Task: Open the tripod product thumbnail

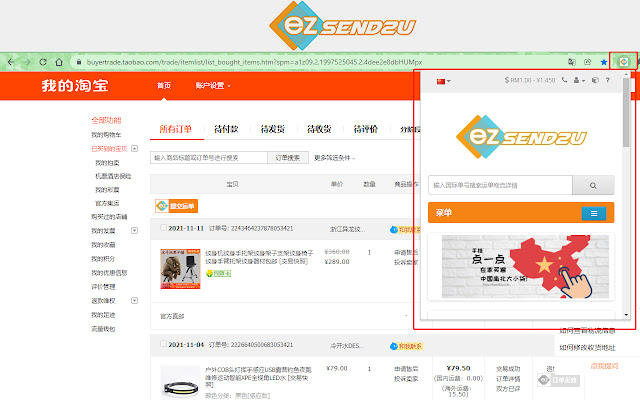Action: [180, 269]
